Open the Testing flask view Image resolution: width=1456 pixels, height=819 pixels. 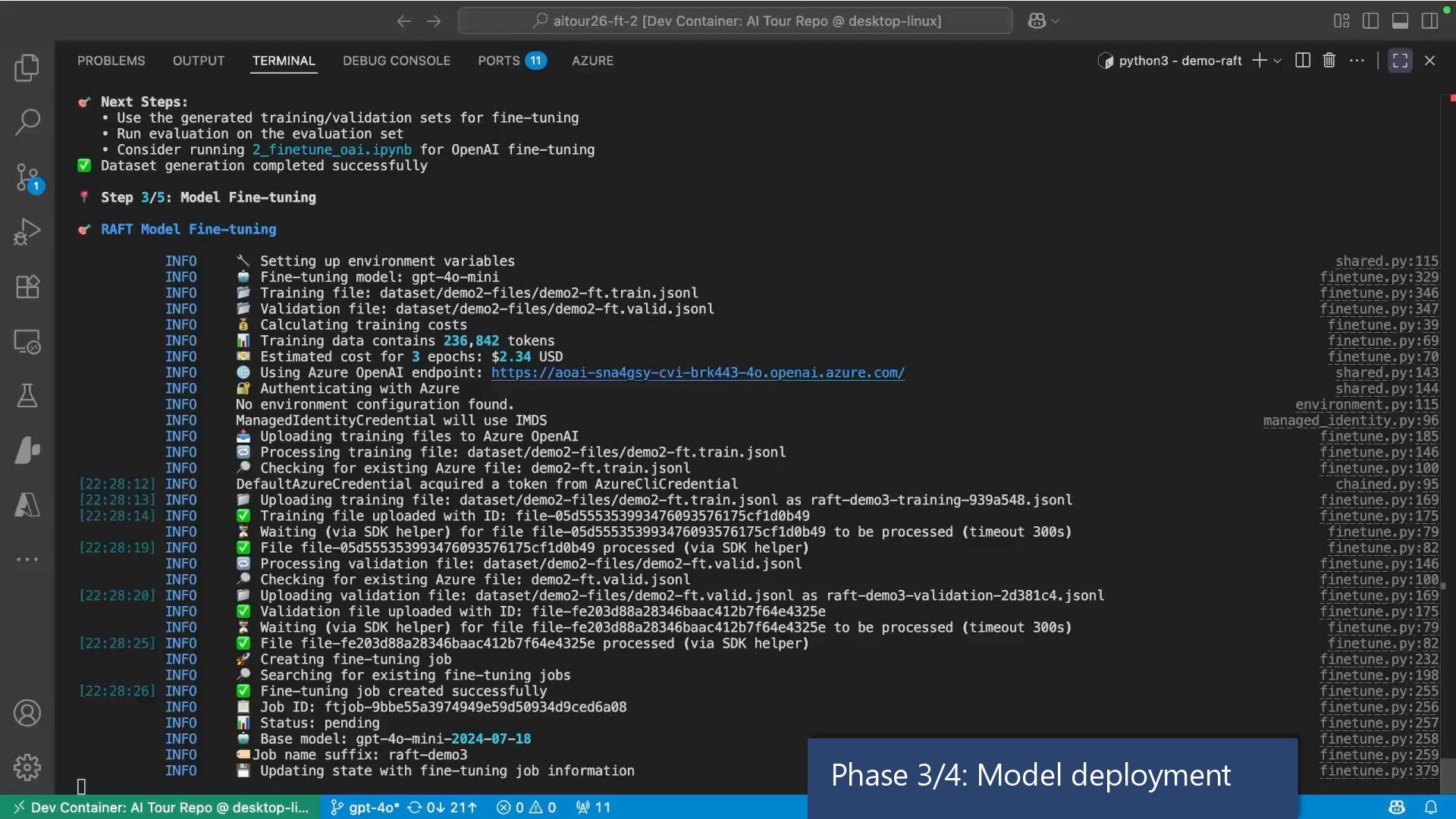[x=27, y=395]
